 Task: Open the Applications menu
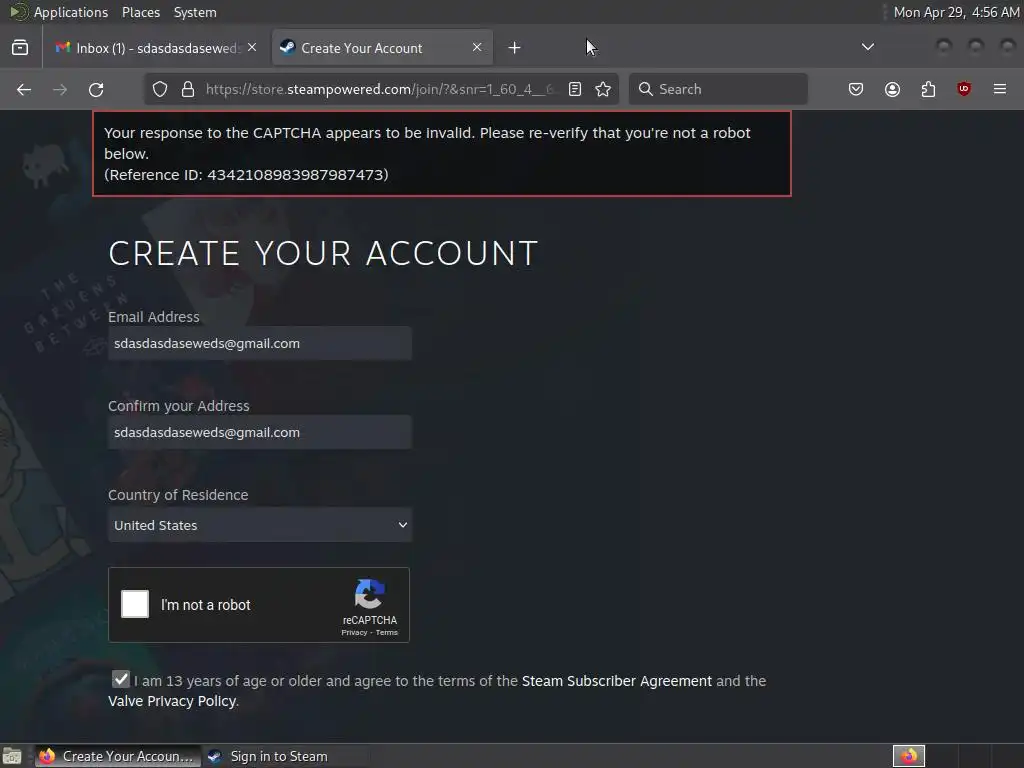(71, 12)
